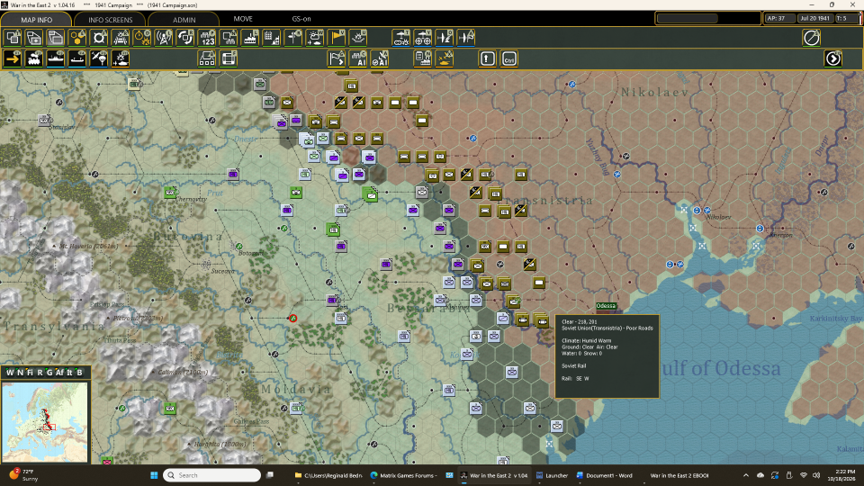Toggle the gear-ring circle map icon

pos(99,38)
